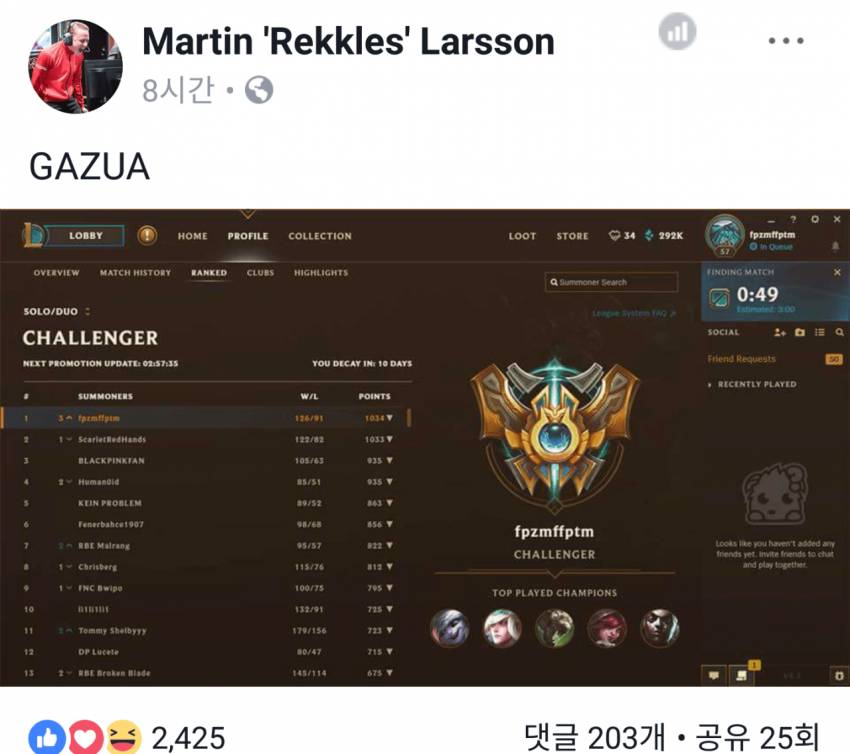Viewport: 850px width, 754px height.
Task: Click the social search magnifier icon
Action: (839, 332)
